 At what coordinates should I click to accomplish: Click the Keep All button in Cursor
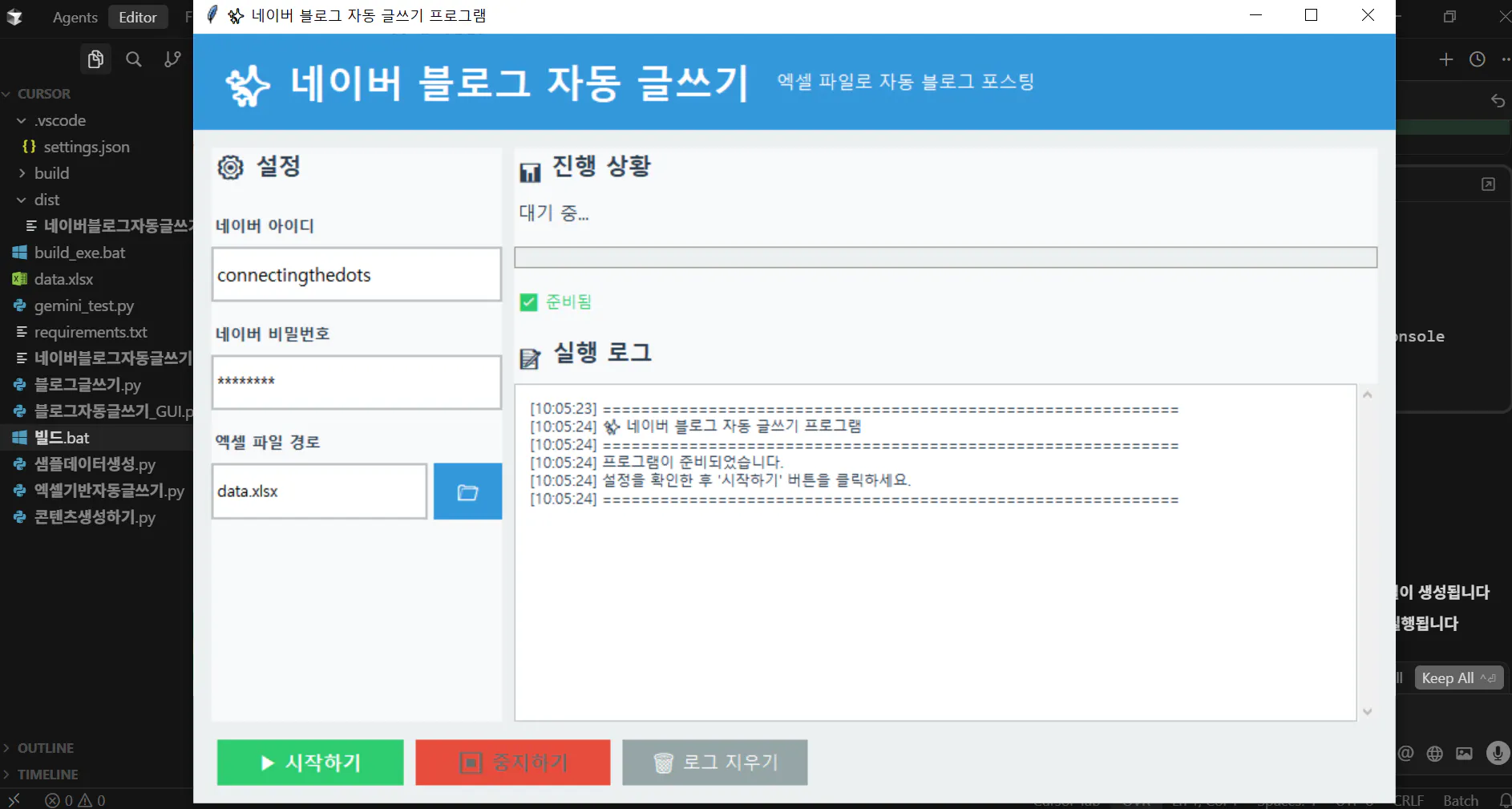click(1458, 678)
